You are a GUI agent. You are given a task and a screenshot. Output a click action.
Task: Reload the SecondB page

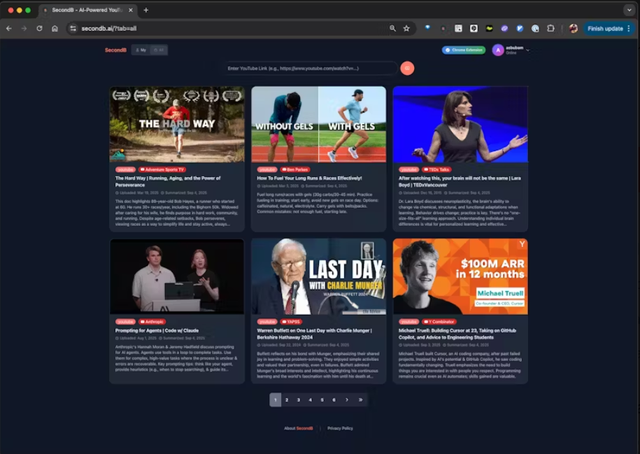[x=39, y=29]
